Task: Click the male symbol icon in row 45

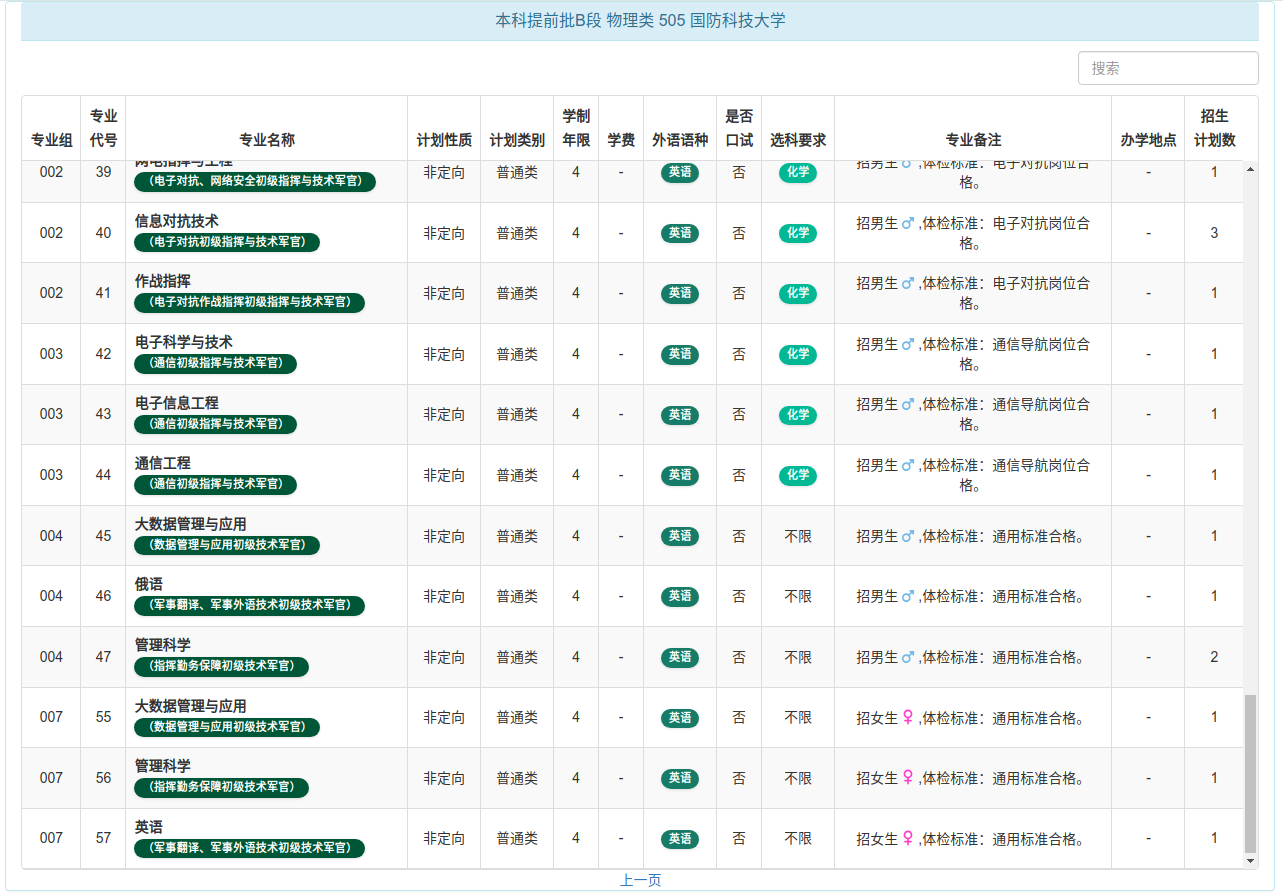Action: 908,536
